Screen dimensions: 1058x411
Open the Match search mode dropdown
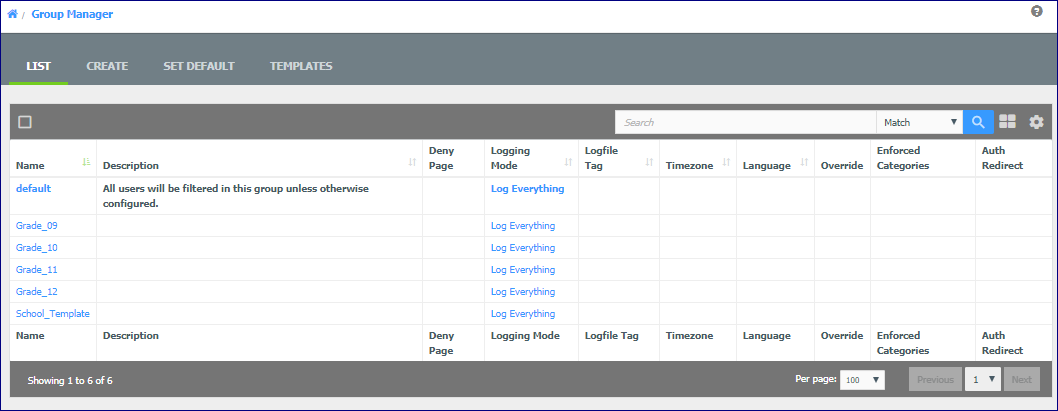coord(920,122)
